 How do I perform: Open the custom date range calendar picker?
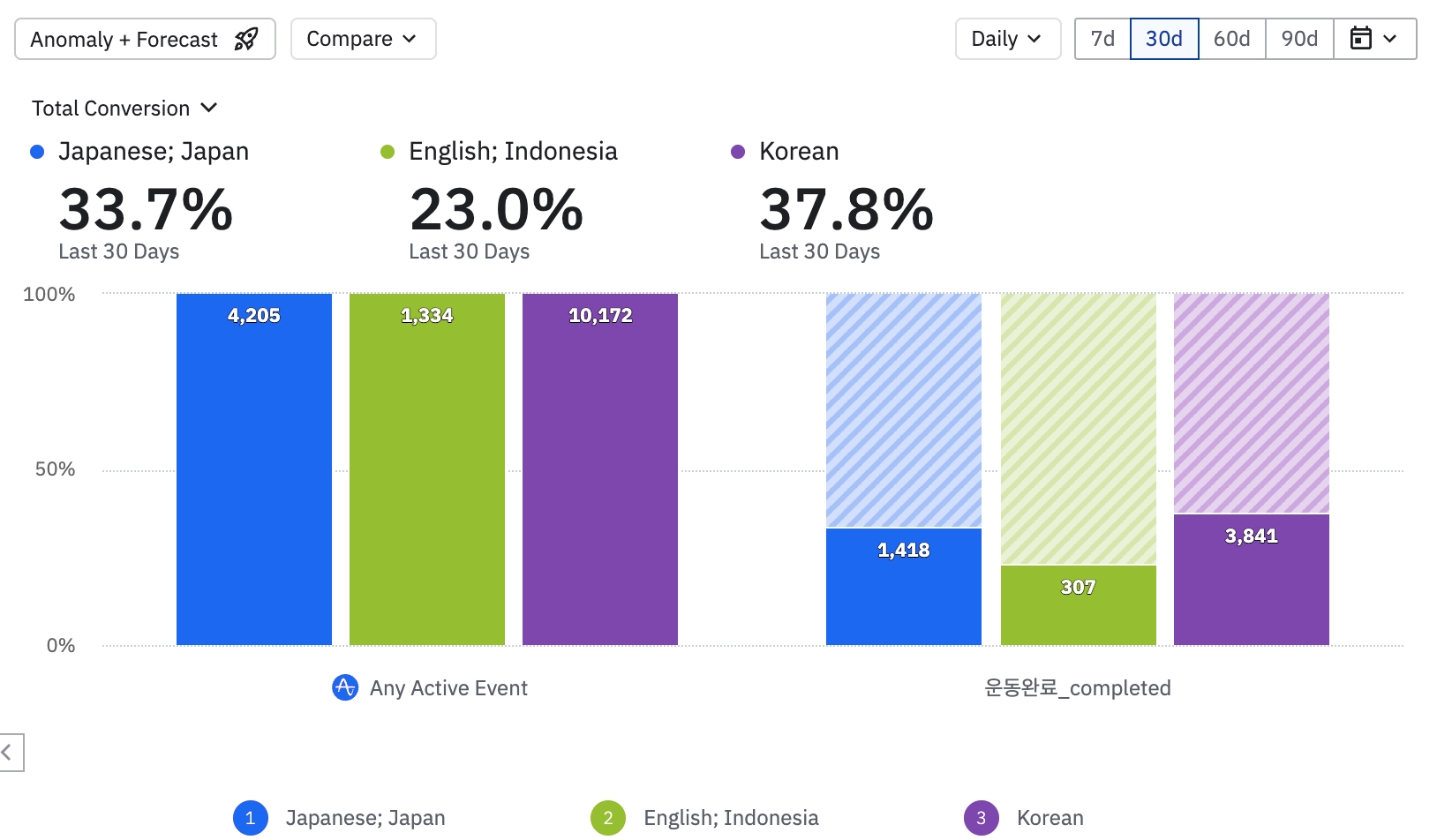point(1374,39)
